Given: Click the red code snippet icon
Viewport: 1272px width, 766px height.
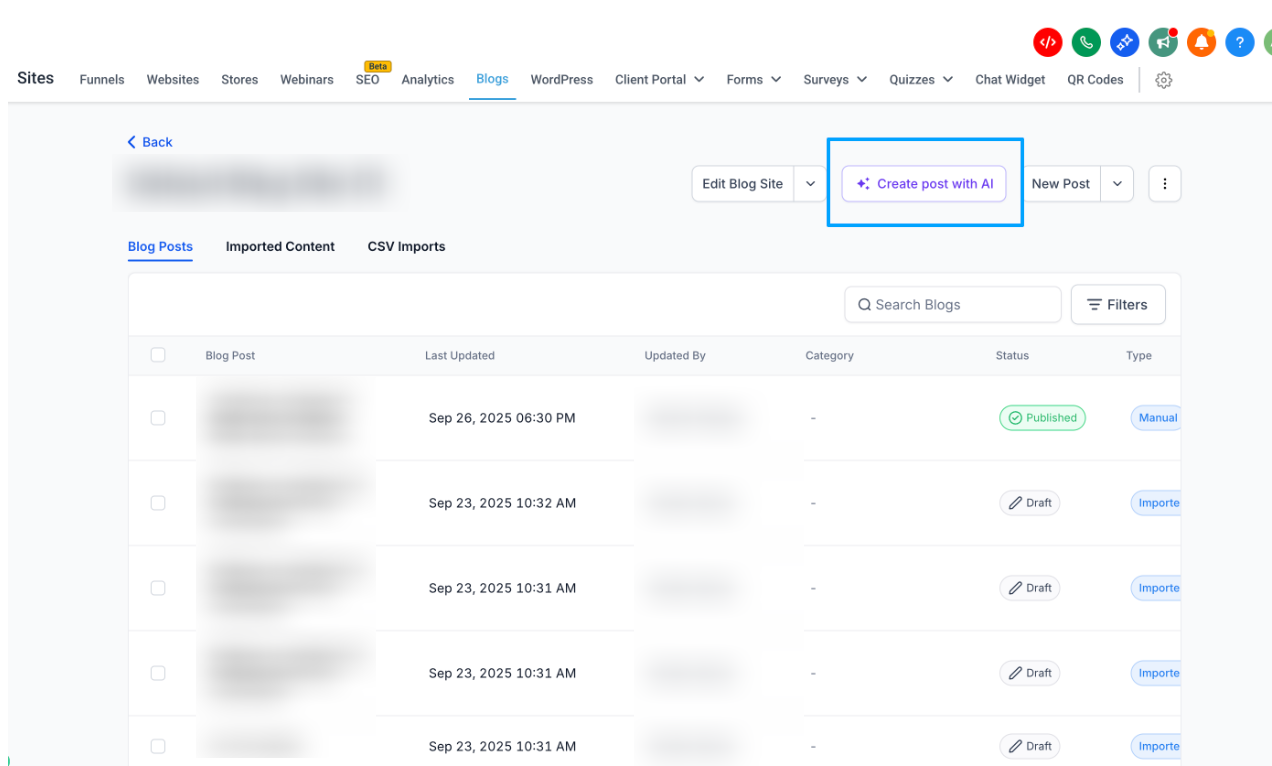Looking at the screenshot, I should (1047, 42).
